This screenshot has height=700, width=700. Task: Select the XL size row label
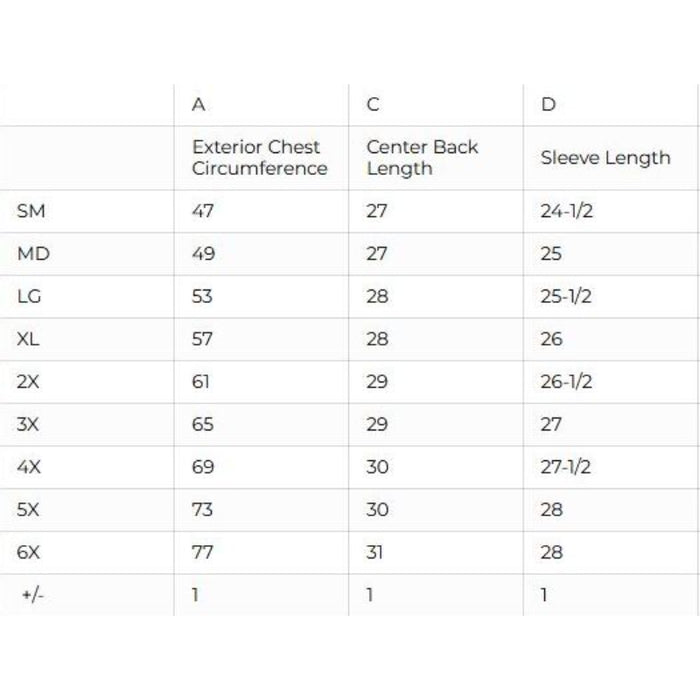(29, 339)
